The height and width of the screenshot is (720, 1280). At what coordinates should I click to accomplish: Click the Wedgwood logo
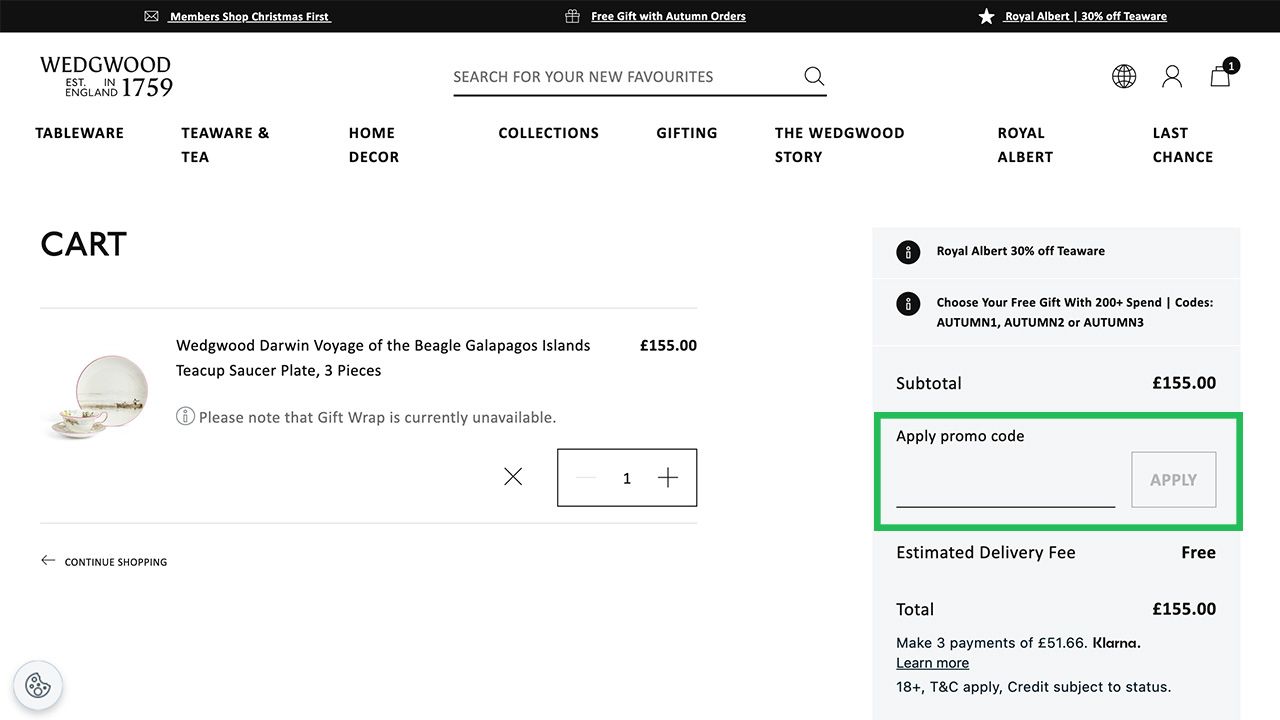(106, 77)
